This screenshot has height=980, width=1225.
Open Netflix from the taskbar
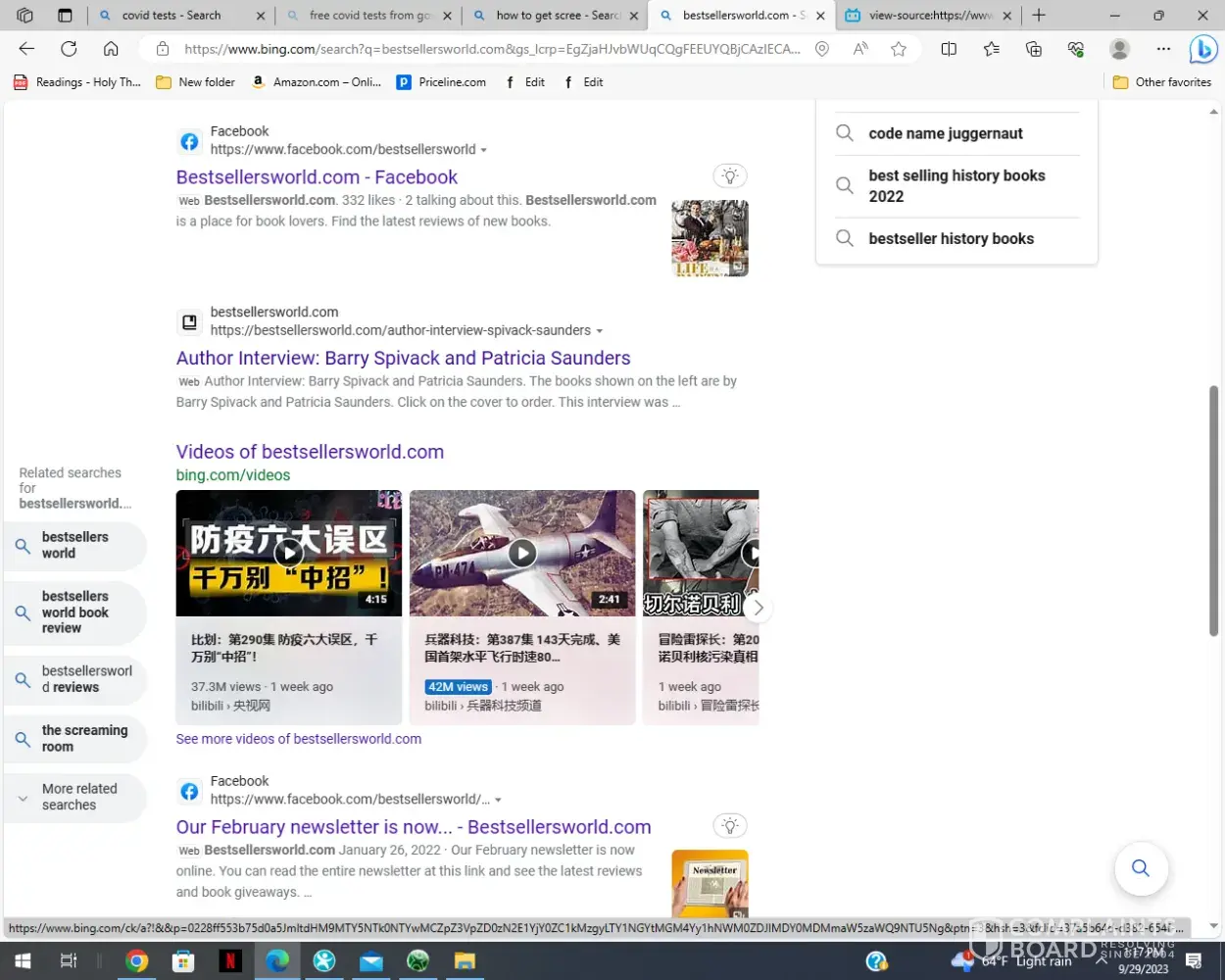230,961
